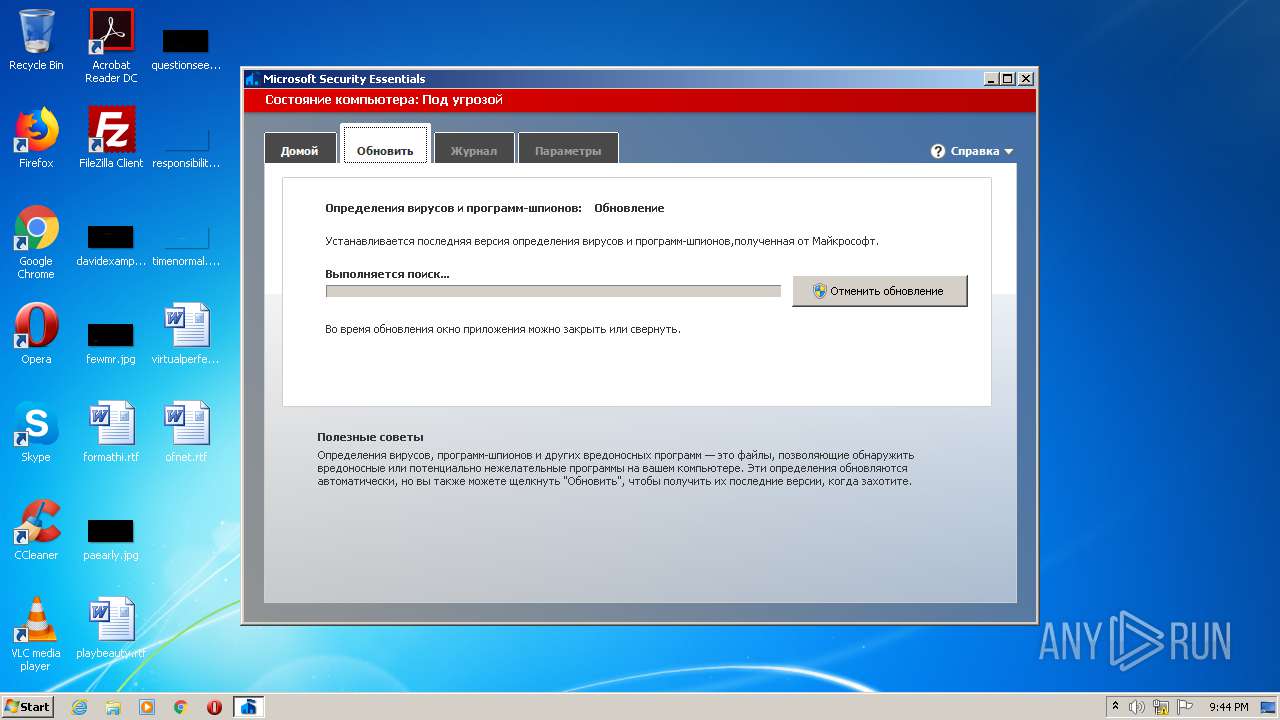Image resolution: width=1280 pixels, height=720 pixels.
Task: Click the volume tray icon
Action: click(1137, 707)
